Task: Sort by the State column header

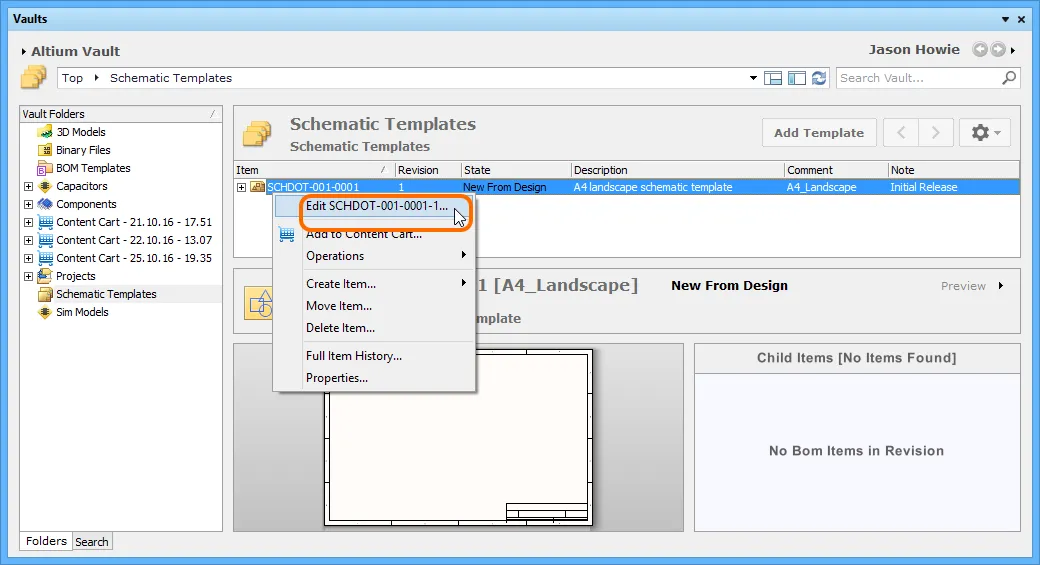Action: tap(516, 170)
